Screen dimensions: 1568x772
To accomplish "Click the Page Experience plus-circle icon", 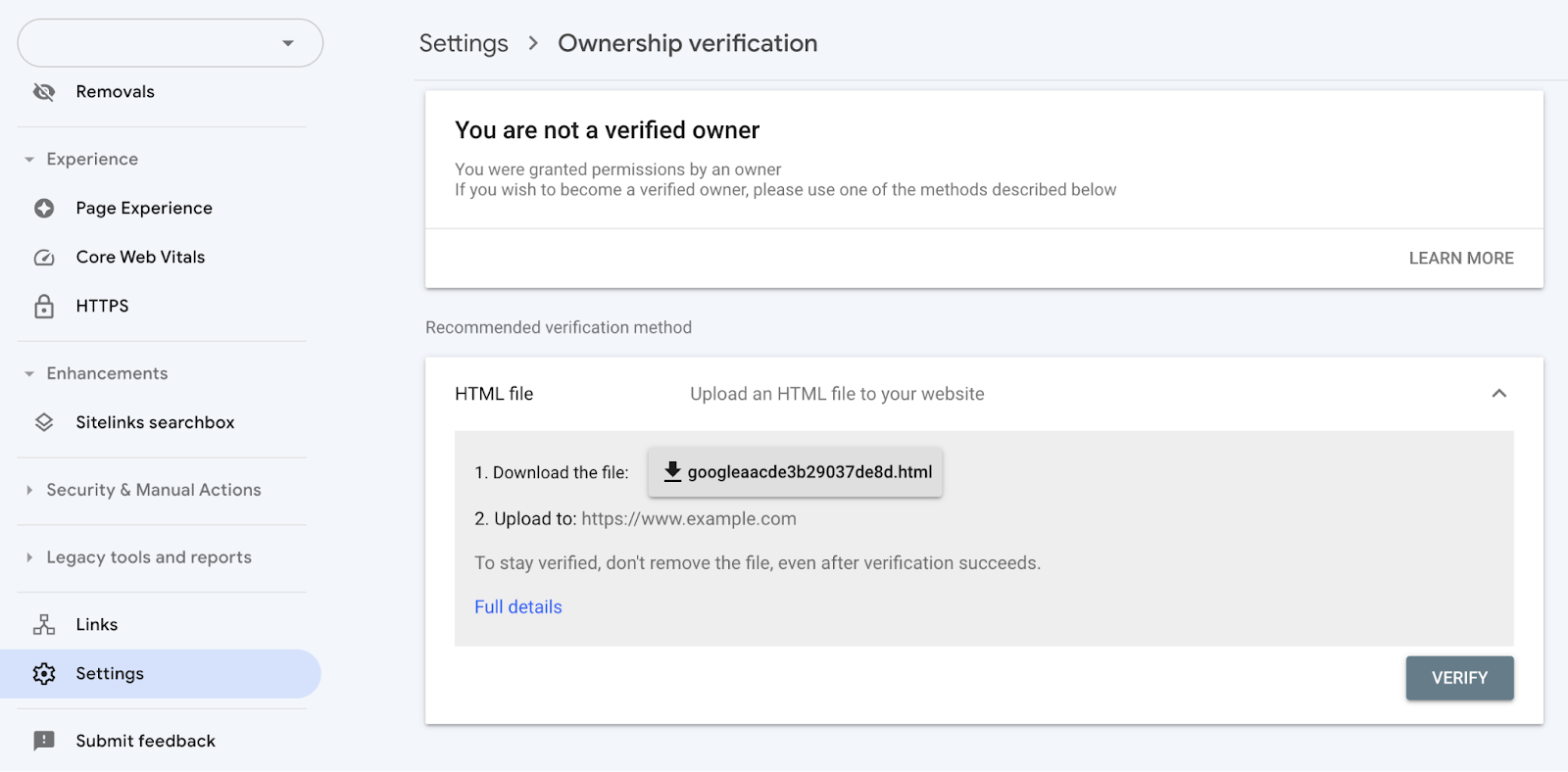I will pyautogui.click(x=44, y=209).
